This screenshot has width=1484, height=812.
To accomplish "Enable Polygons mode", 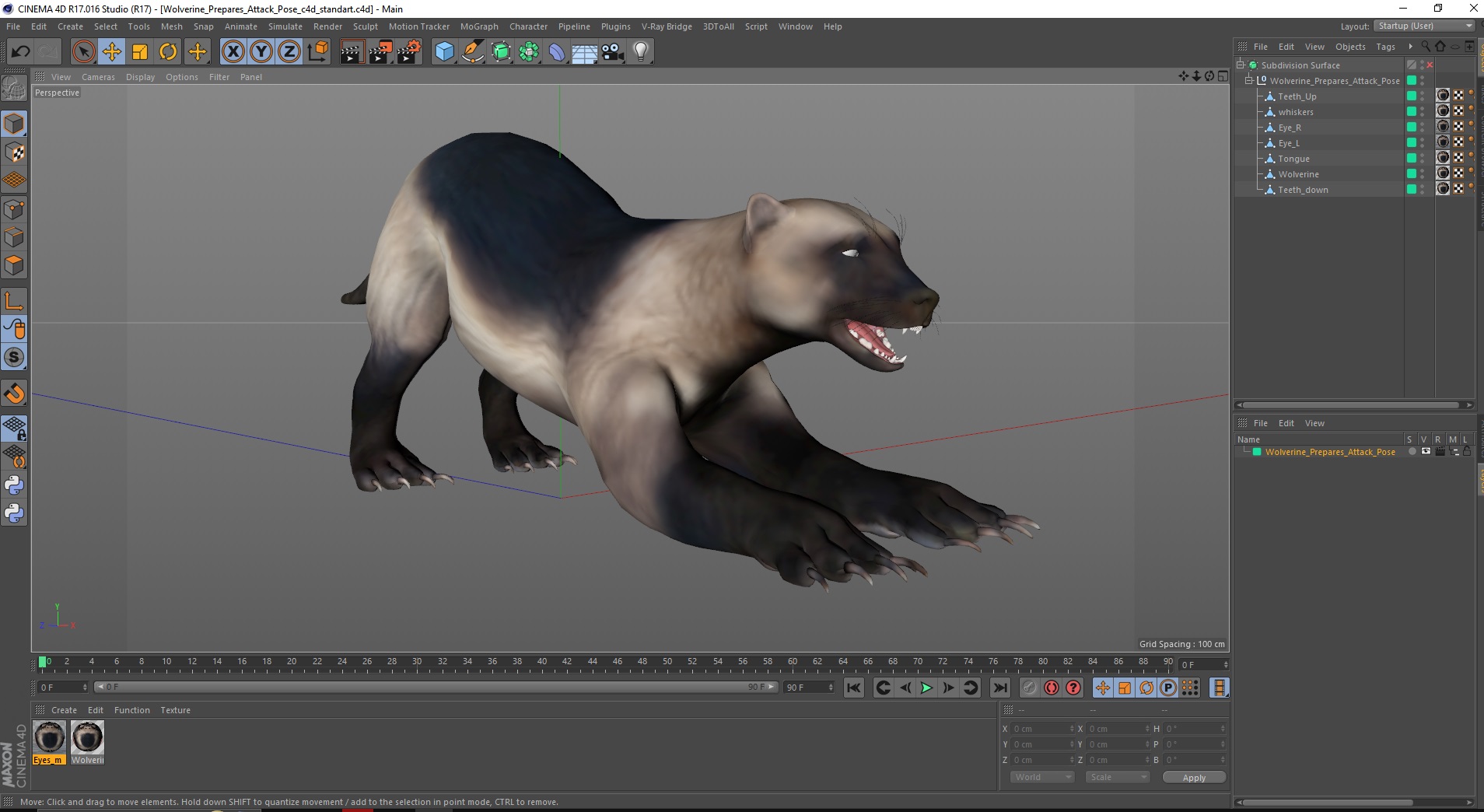I will tap(14, 265).
